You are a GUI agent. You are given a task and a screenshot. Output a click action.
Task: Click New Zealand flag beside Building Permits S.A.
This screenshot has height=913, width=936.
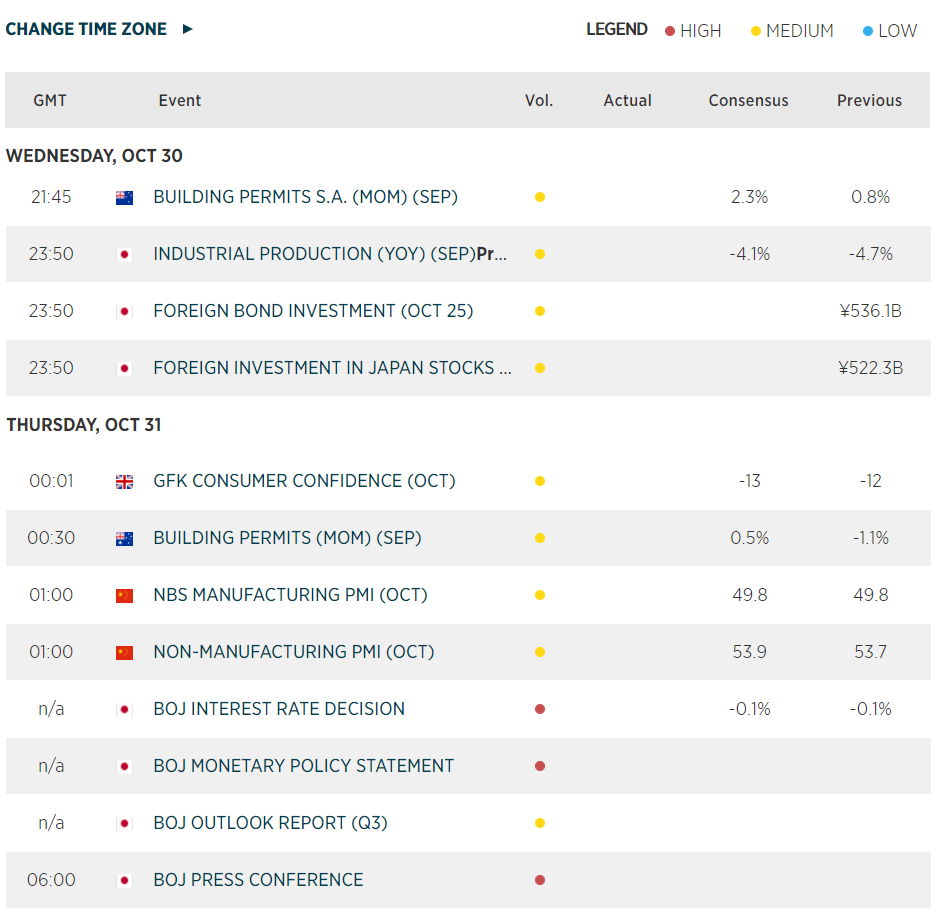[x=124, y=198]
